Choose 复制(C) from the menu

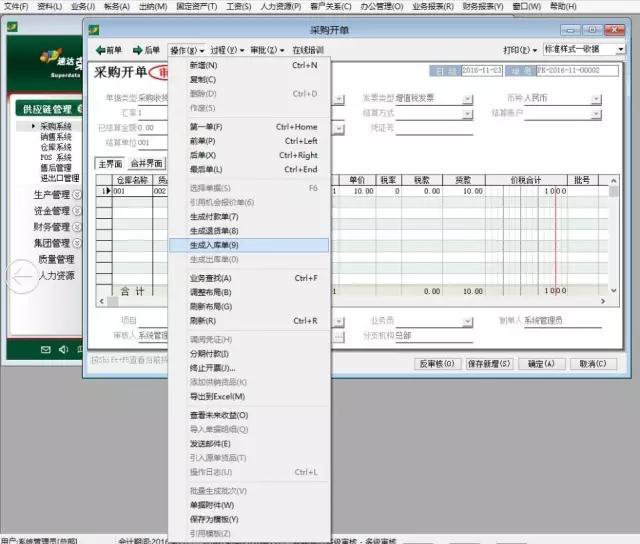249,80
